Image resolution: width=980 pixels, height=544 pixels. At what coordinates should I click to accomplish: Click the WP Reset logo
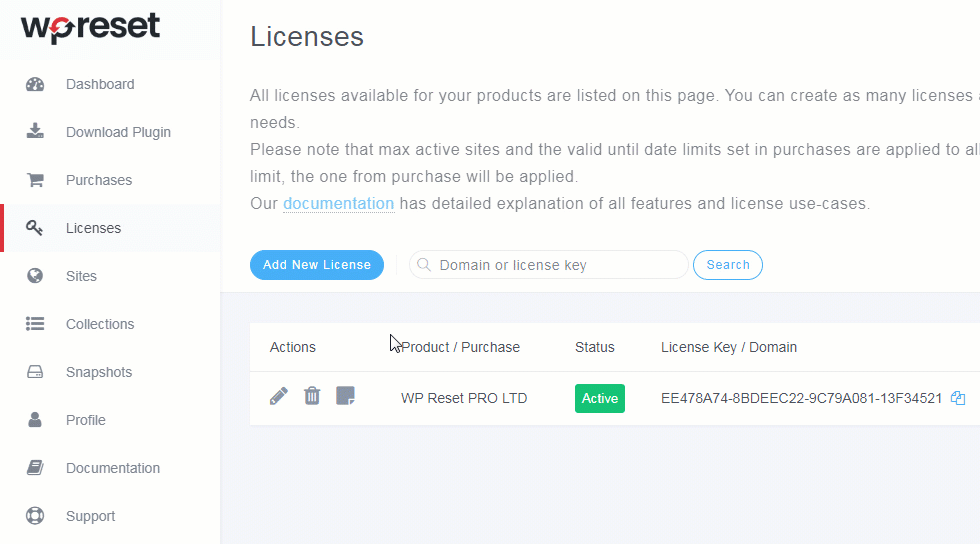click(x=90, y=27)
